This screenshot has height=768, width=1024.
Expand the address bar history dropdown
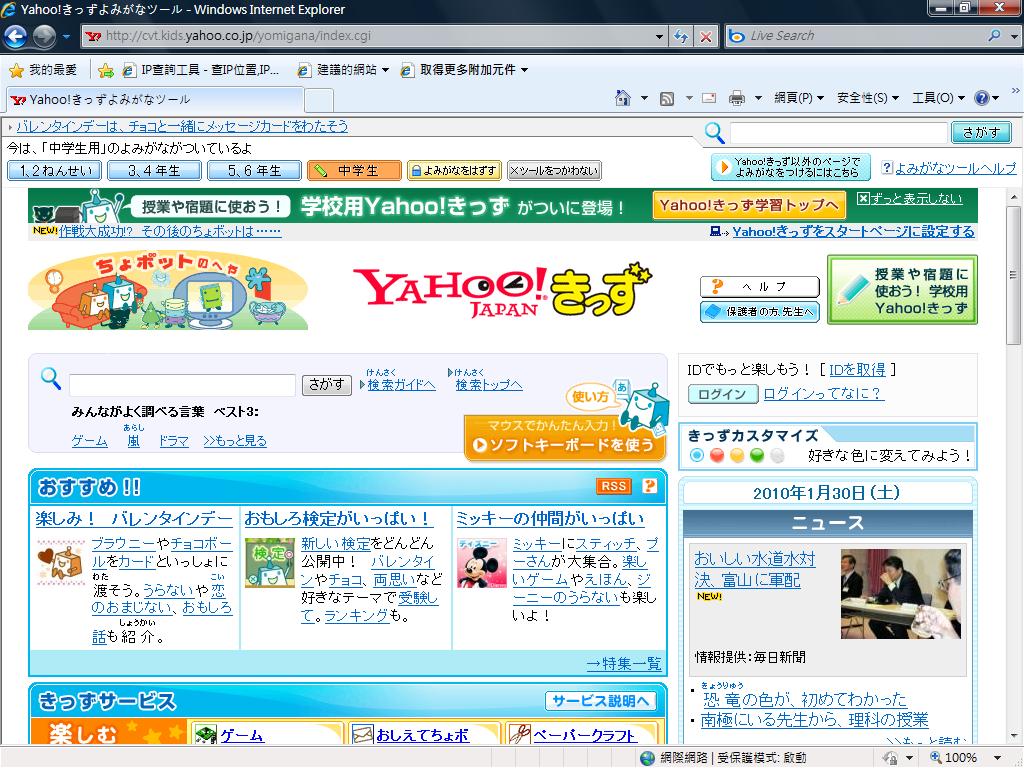[x=659, y=37]
